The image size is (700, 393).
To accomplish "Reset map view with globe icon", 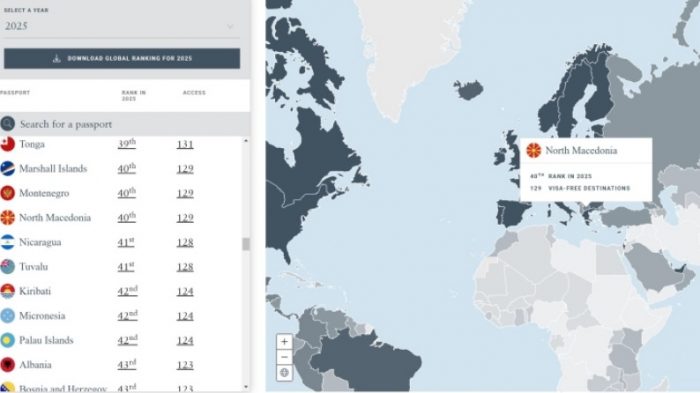I will click(284, 372).
